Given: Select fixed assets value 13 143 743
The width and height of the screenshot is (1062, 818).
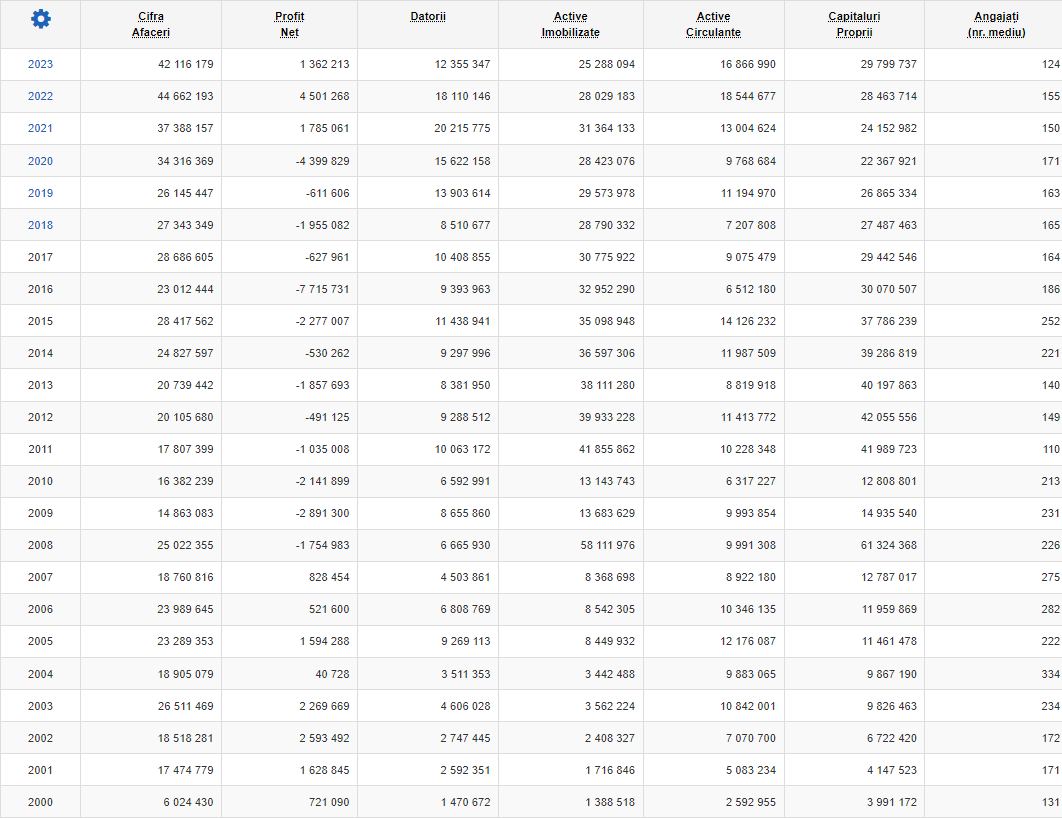Looking at the screenshot, I should coord(607,481).
